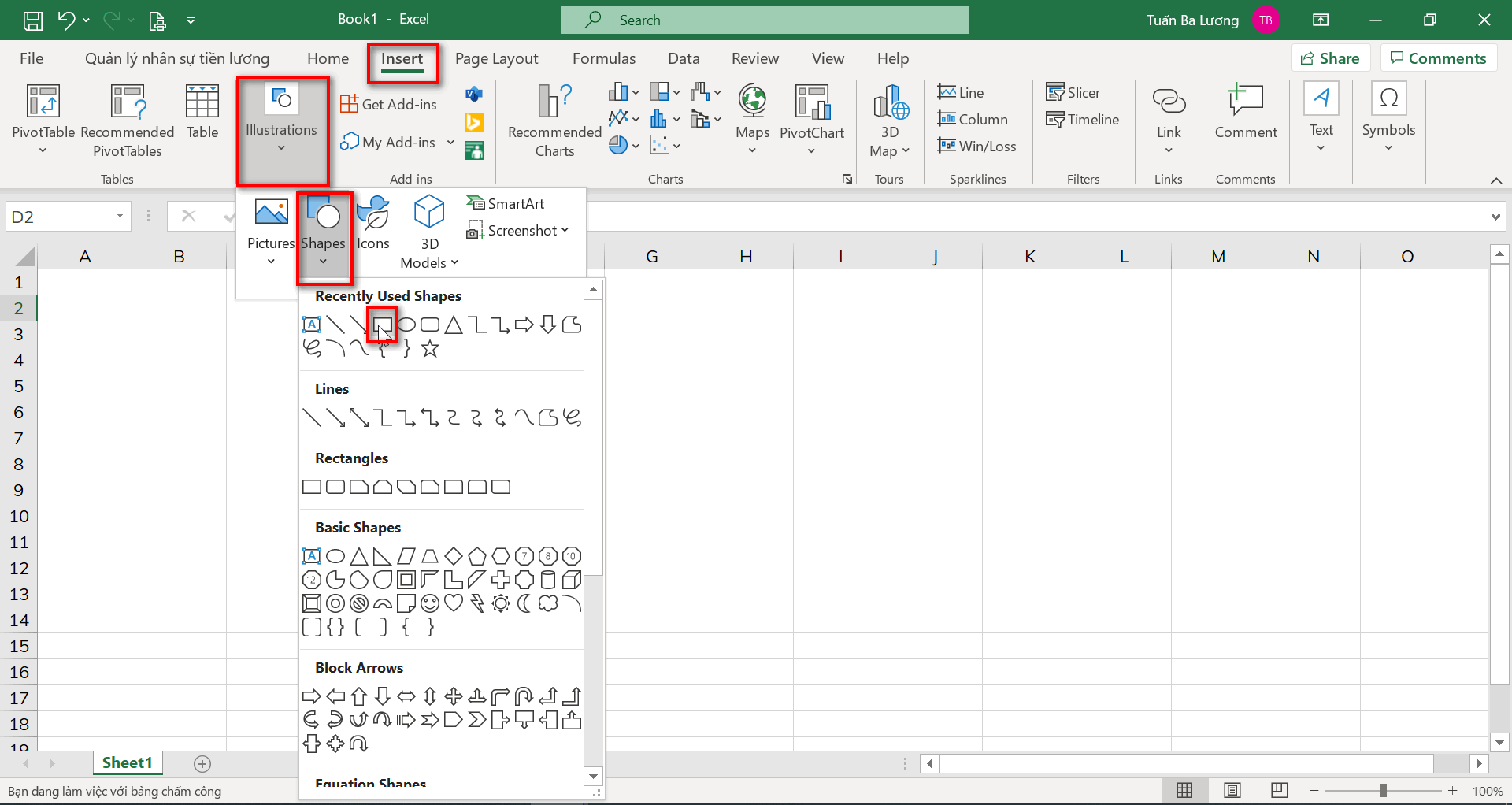
Task: Click the Zoom in plus button
Action: [1453, 790]
